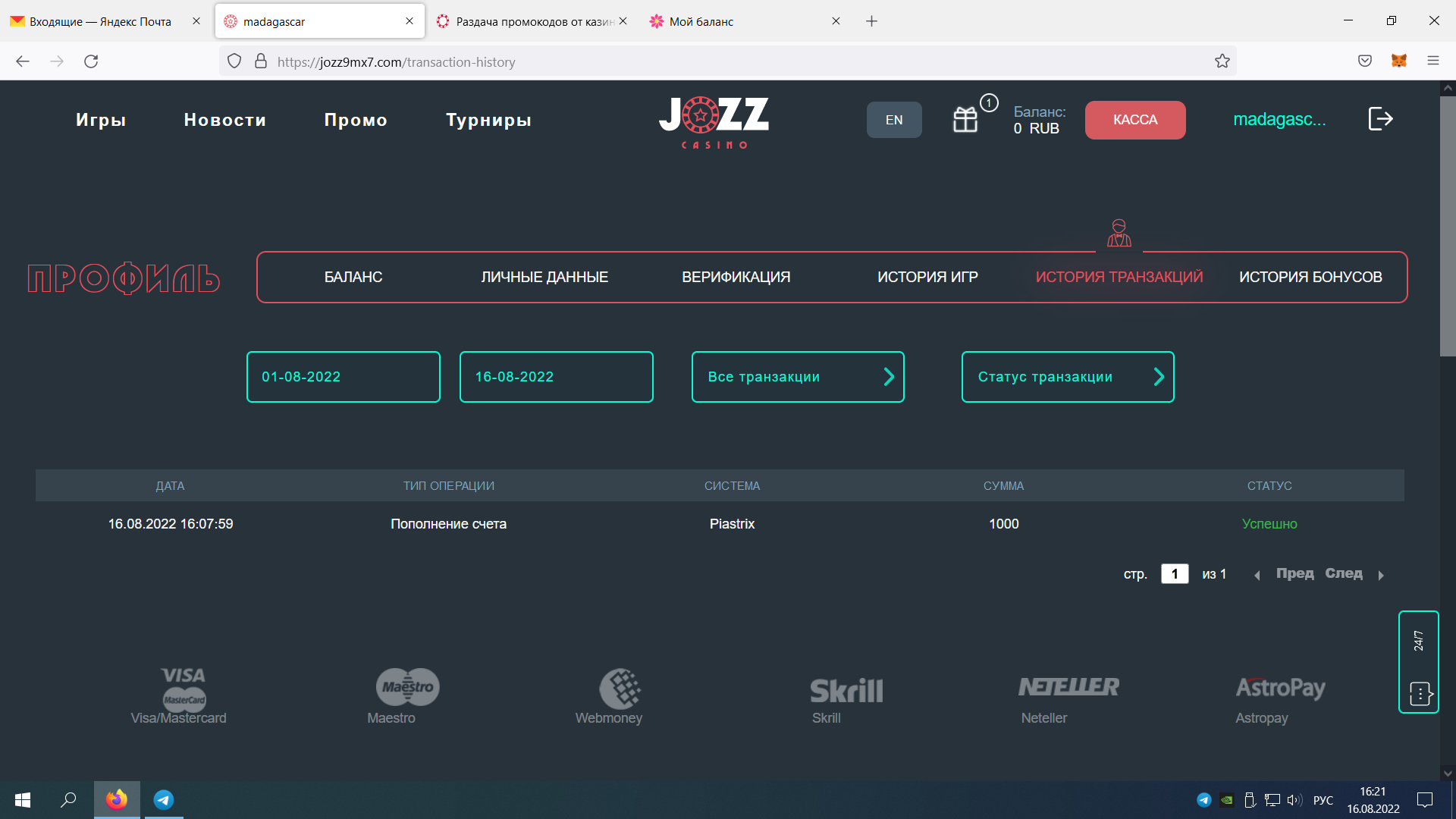
Task: Go to next page with След
Action: click(x=1343, y=574)
